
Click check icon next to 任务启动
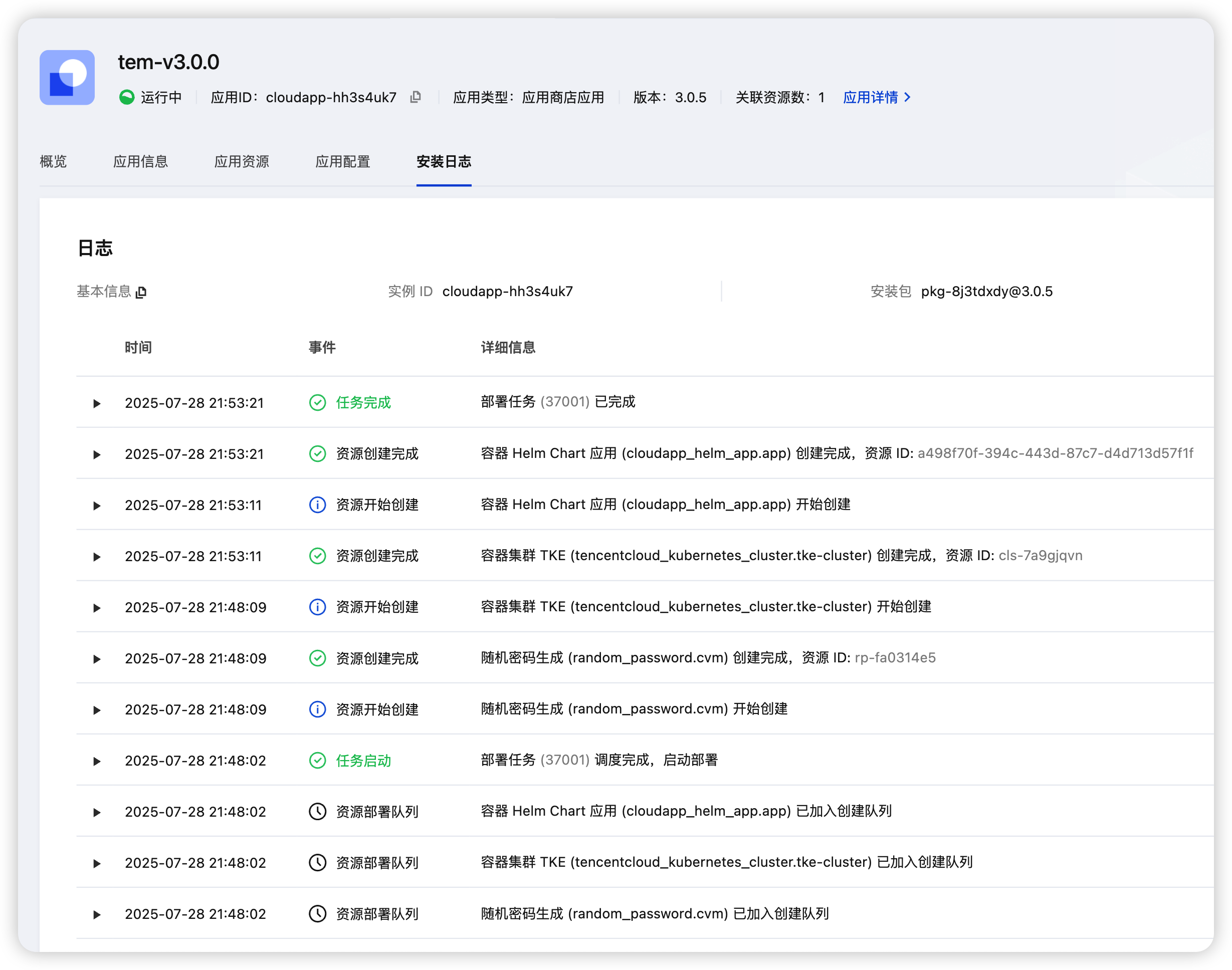[x=317, y=761]
